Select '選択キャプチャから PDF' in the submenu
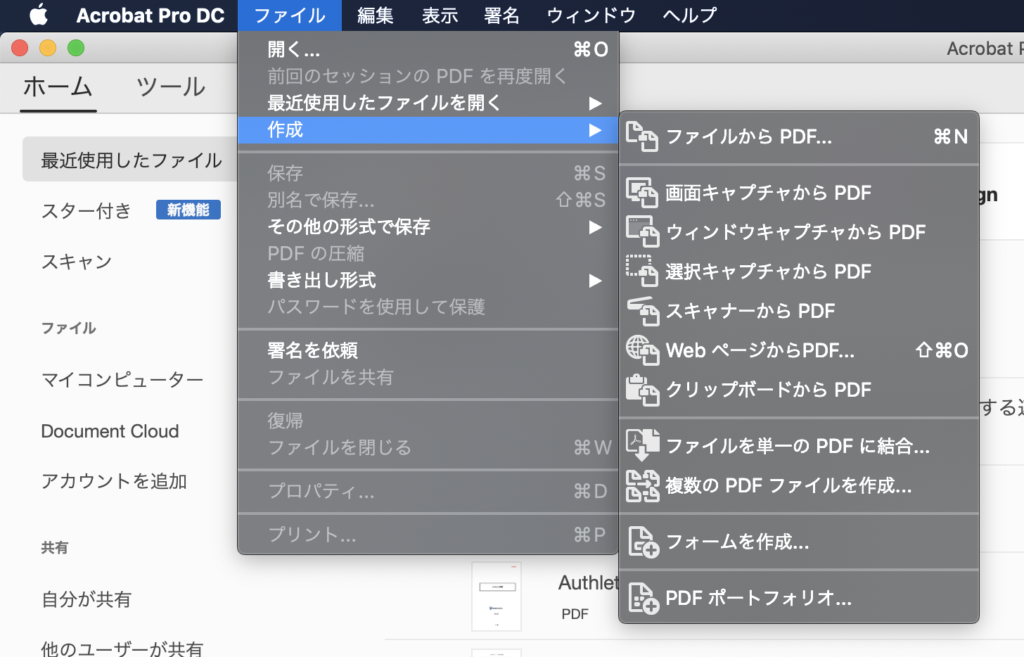1024x657 pixels. click(x=799, y=271)
